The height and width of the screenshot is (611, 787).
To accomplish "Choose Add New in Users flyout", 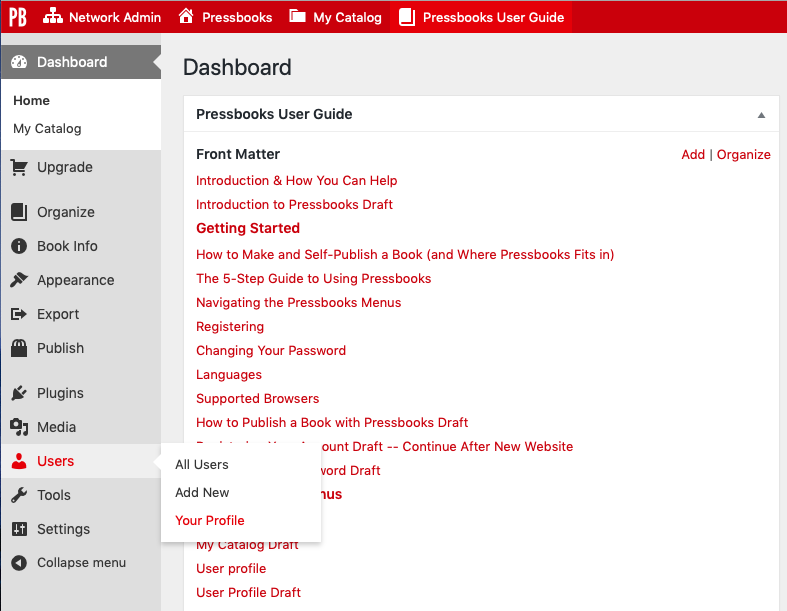I will coord(202,493).
